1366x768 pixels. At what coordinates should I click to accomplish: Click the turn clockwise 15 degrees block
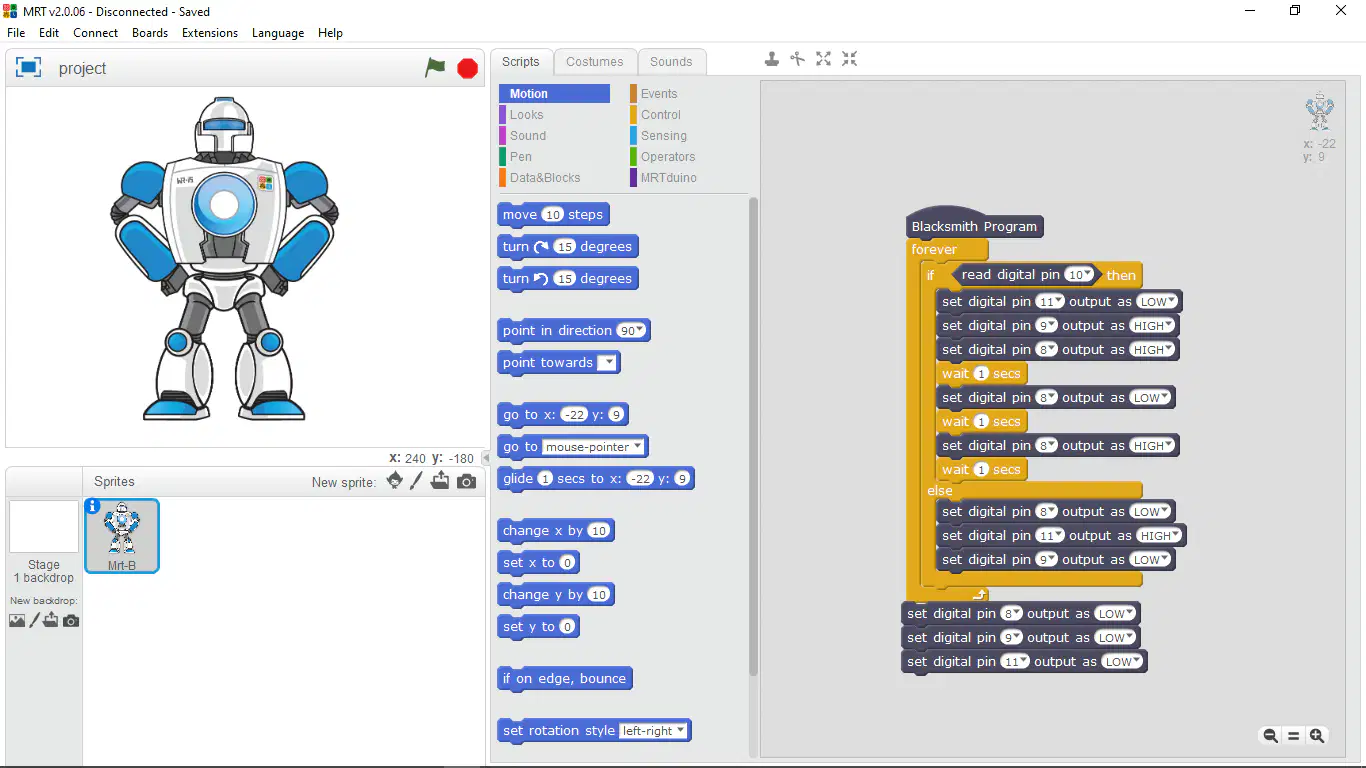pos(567,247)
